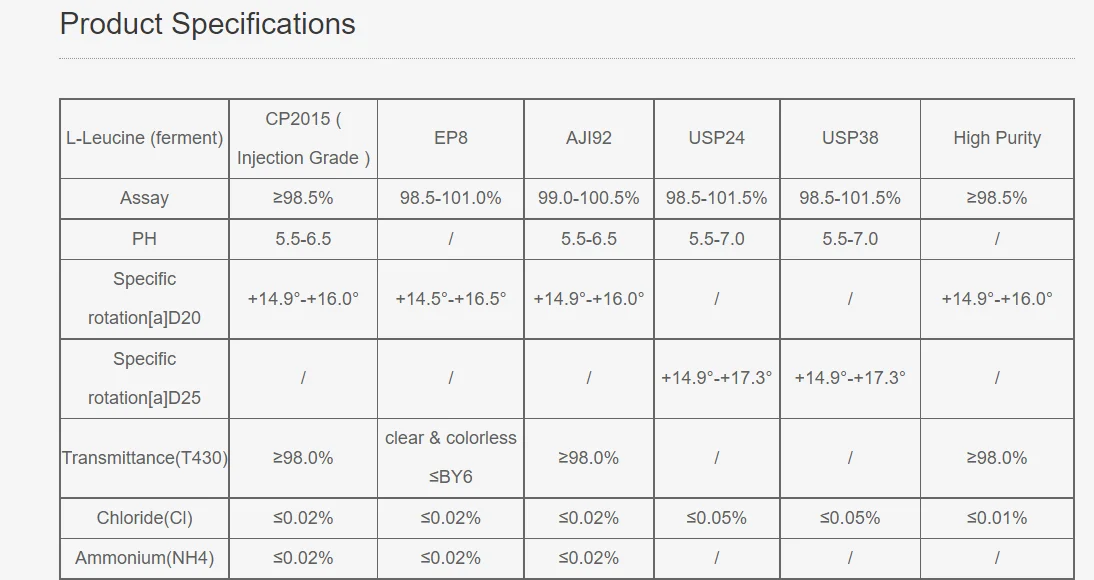Select the Specific rotation[a]D25 row label

tap(144, 378)
